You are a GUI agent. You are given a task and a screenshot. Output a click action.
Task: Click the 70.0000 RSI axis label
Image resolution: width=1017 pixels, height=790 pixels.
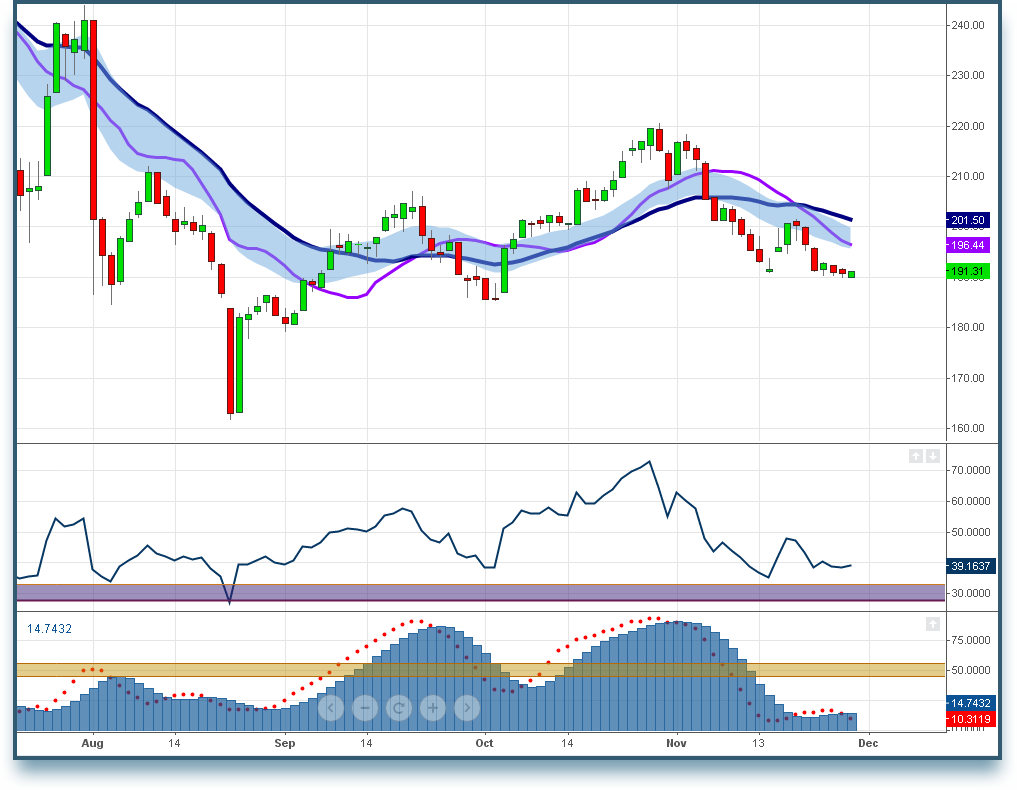click(970, 470)
